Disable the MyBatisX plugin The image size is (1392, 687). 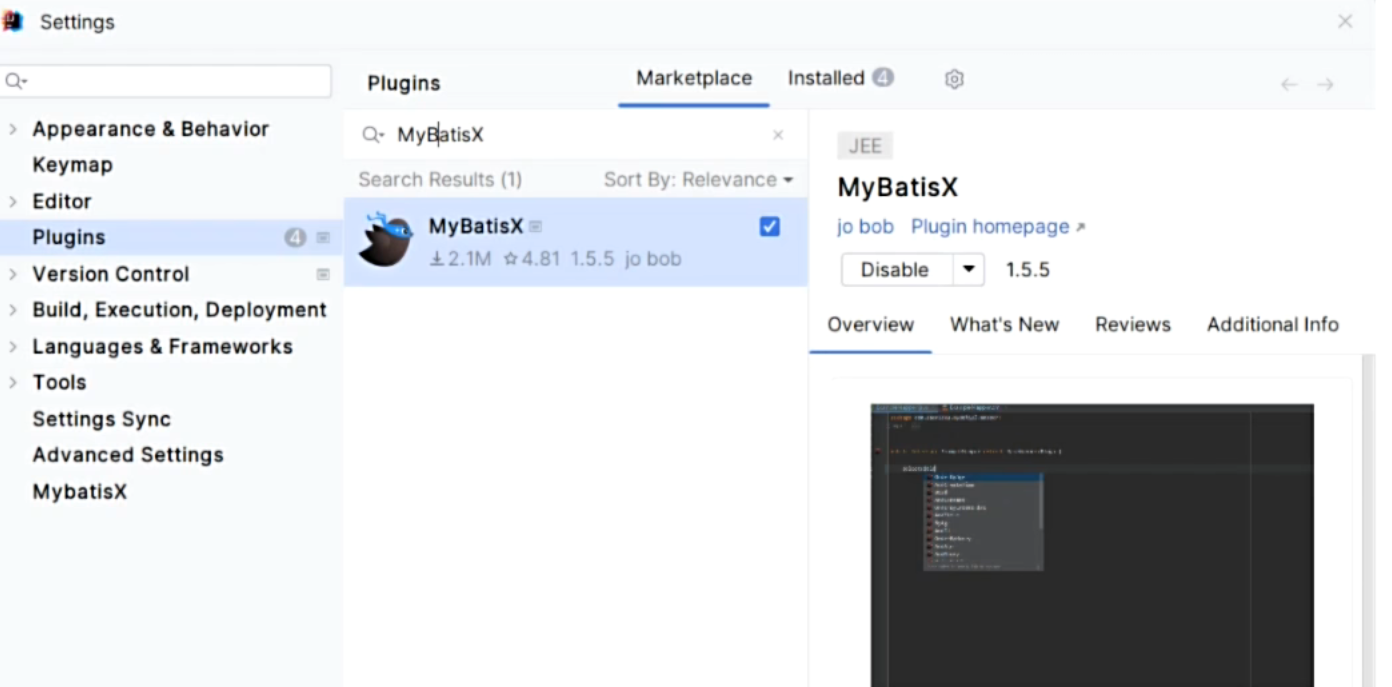[x=896, y=270]
